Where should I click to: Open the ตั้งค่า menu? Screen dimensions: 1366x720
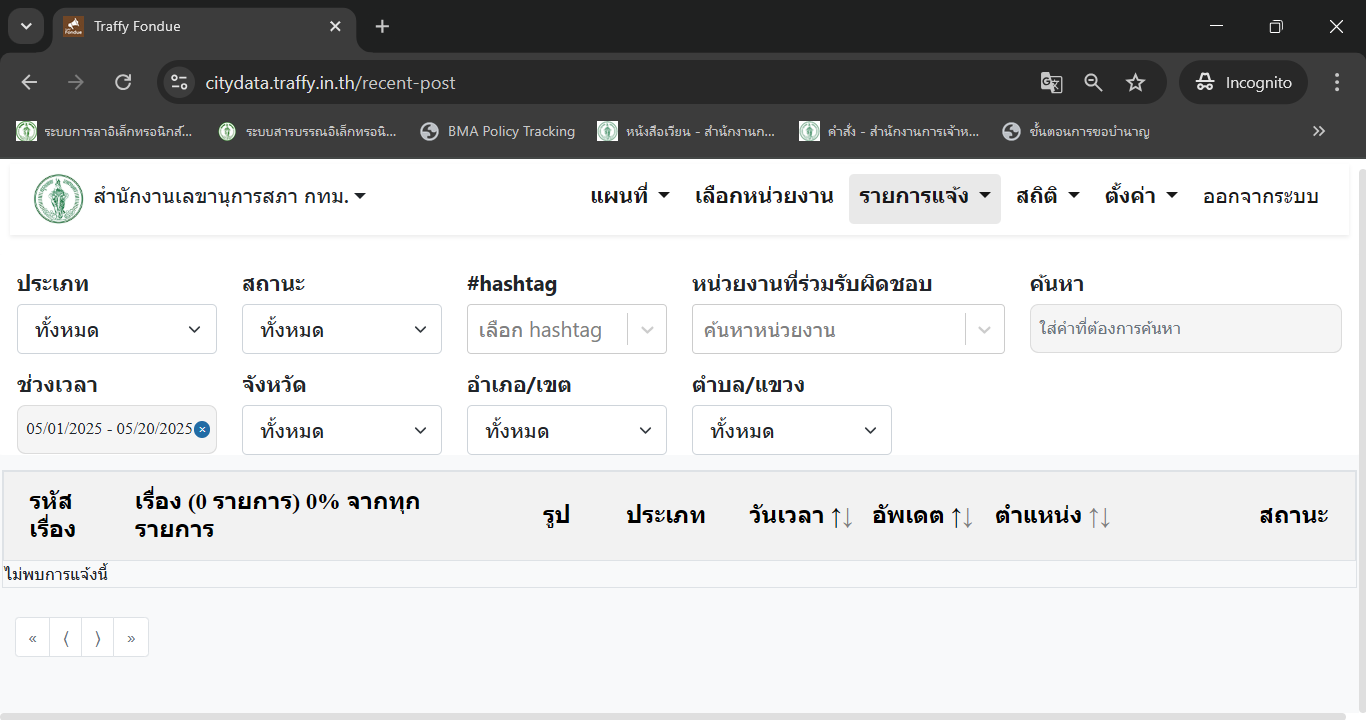pyautogui.click(x=1141, y=197)
